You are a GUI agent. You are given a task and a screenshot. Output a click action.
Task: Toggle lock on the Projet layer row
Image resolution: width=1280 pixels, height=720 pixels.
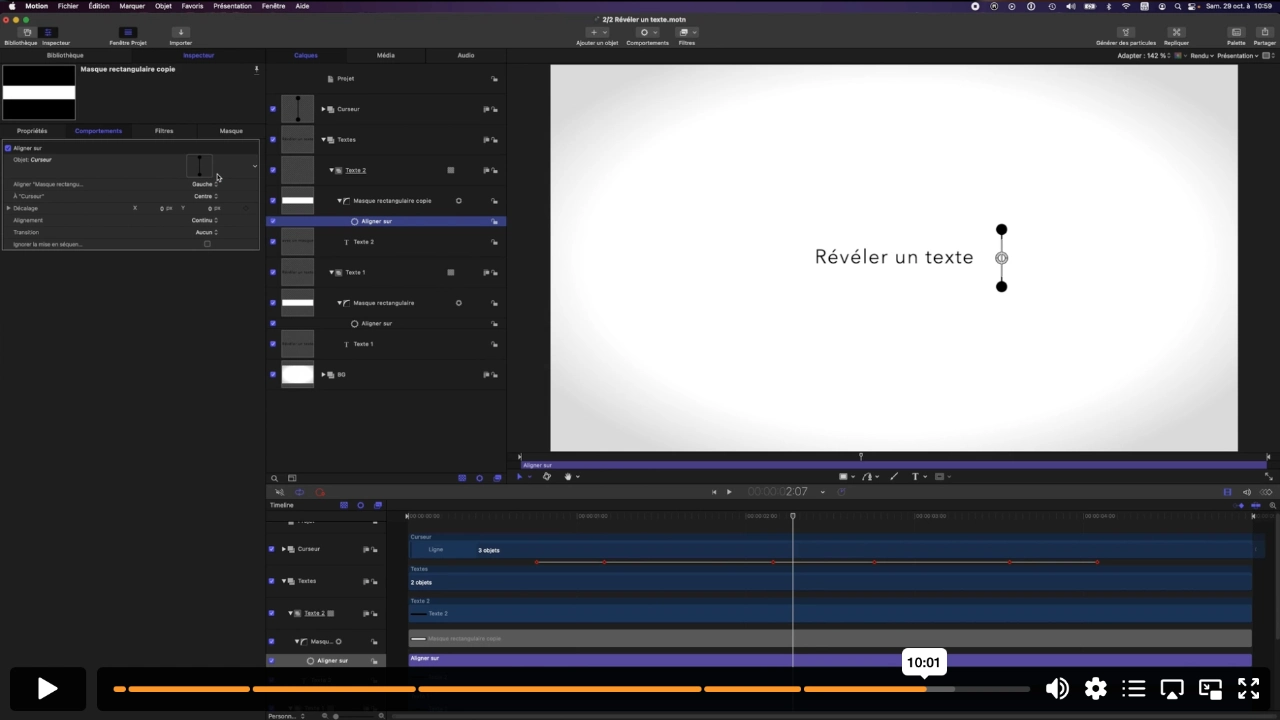(x=494, y=78)
